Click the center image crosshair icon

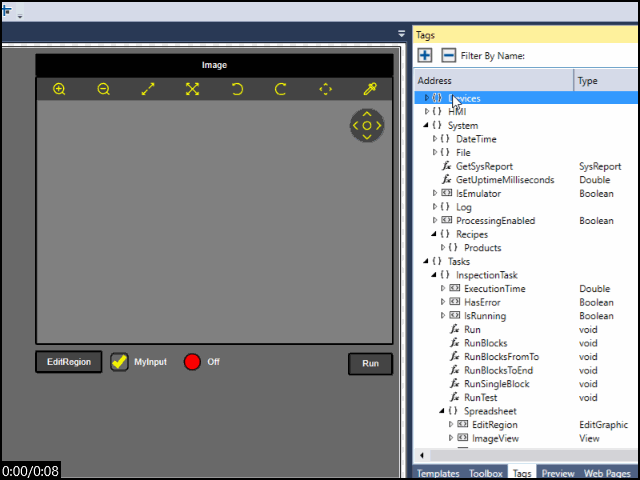[325, 89]
